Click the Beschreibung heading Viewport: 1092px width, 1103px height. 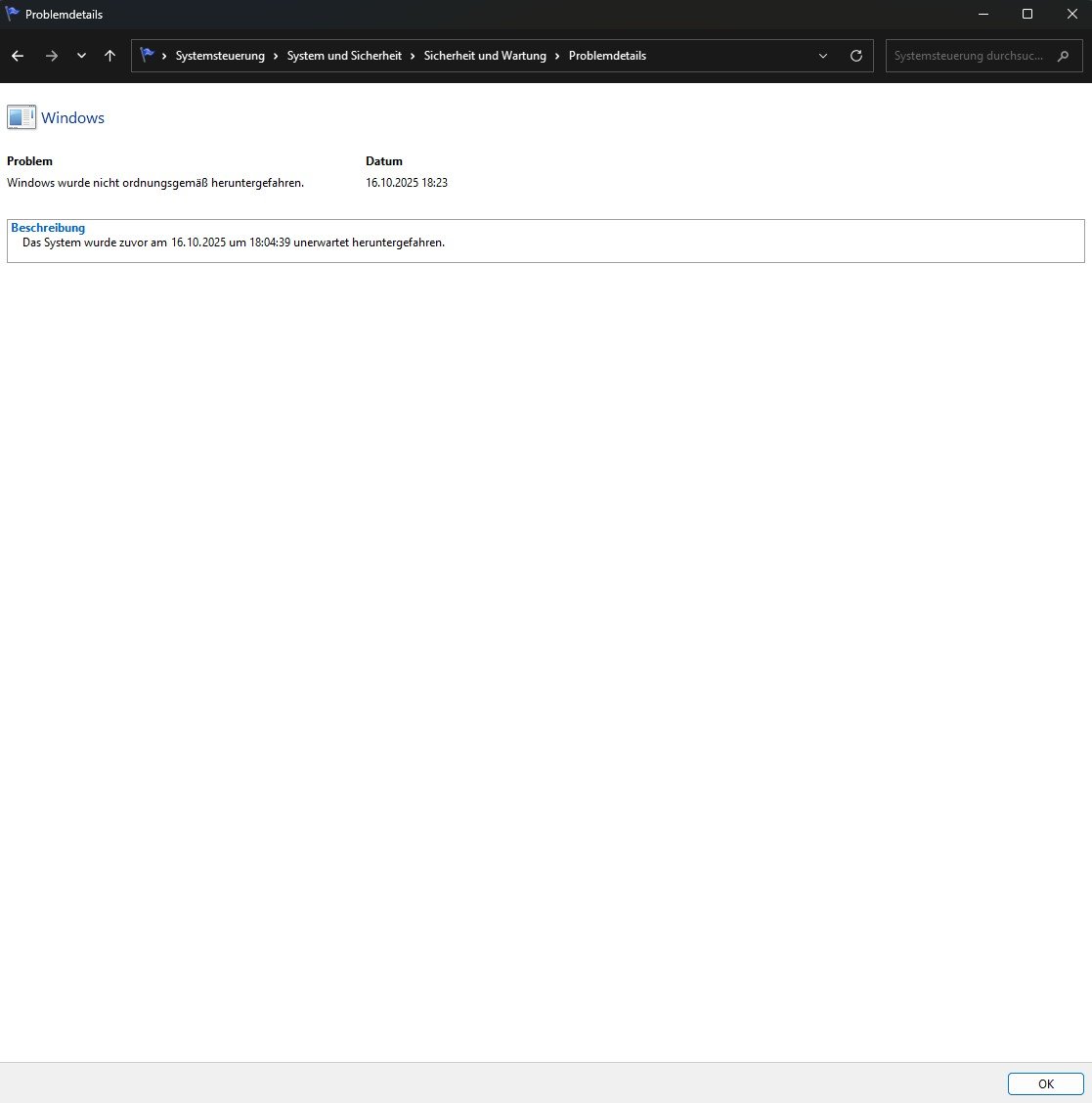[48, 228]
